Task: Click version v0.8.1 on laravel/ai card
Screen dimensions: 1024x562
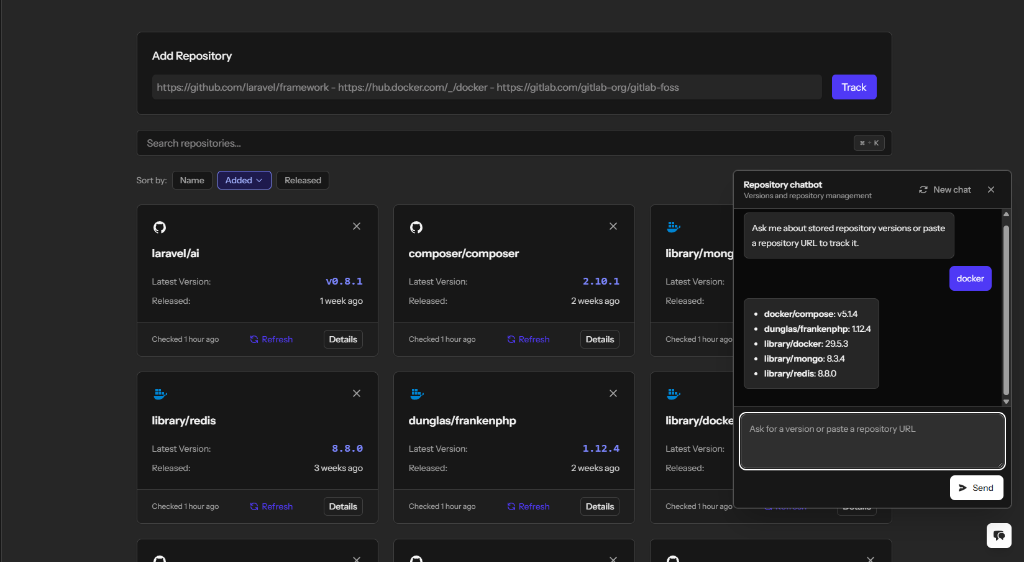Action: tap(344, 281)
